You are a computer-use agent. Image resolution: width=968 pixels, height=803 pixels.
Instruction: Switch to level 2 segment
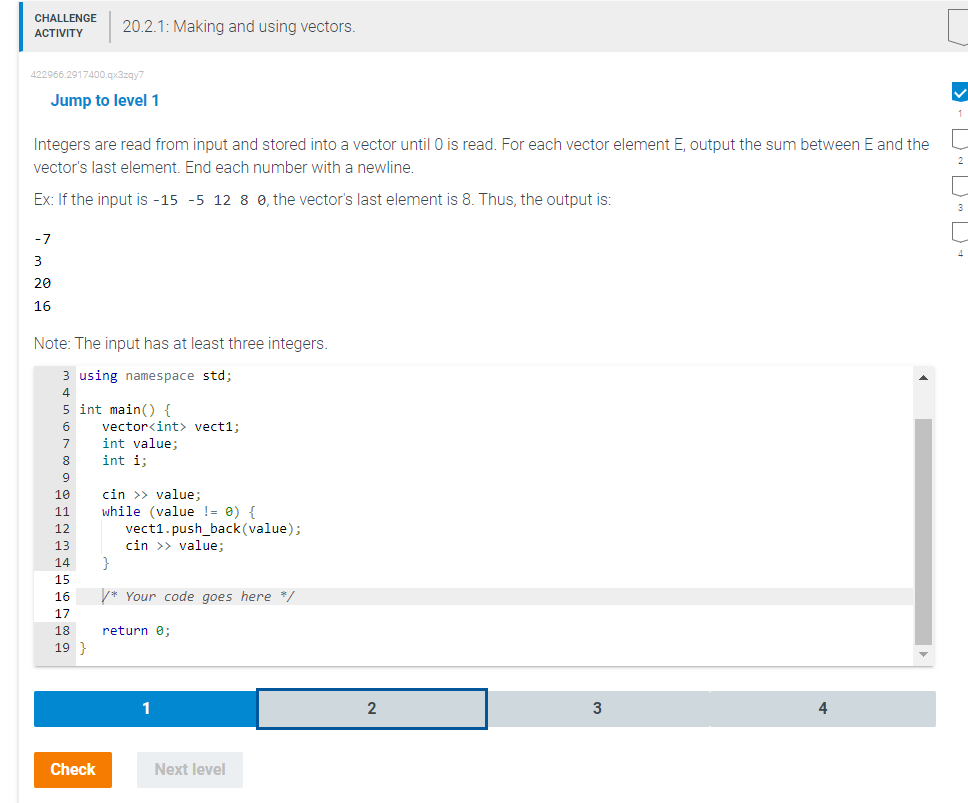point(371,708)
